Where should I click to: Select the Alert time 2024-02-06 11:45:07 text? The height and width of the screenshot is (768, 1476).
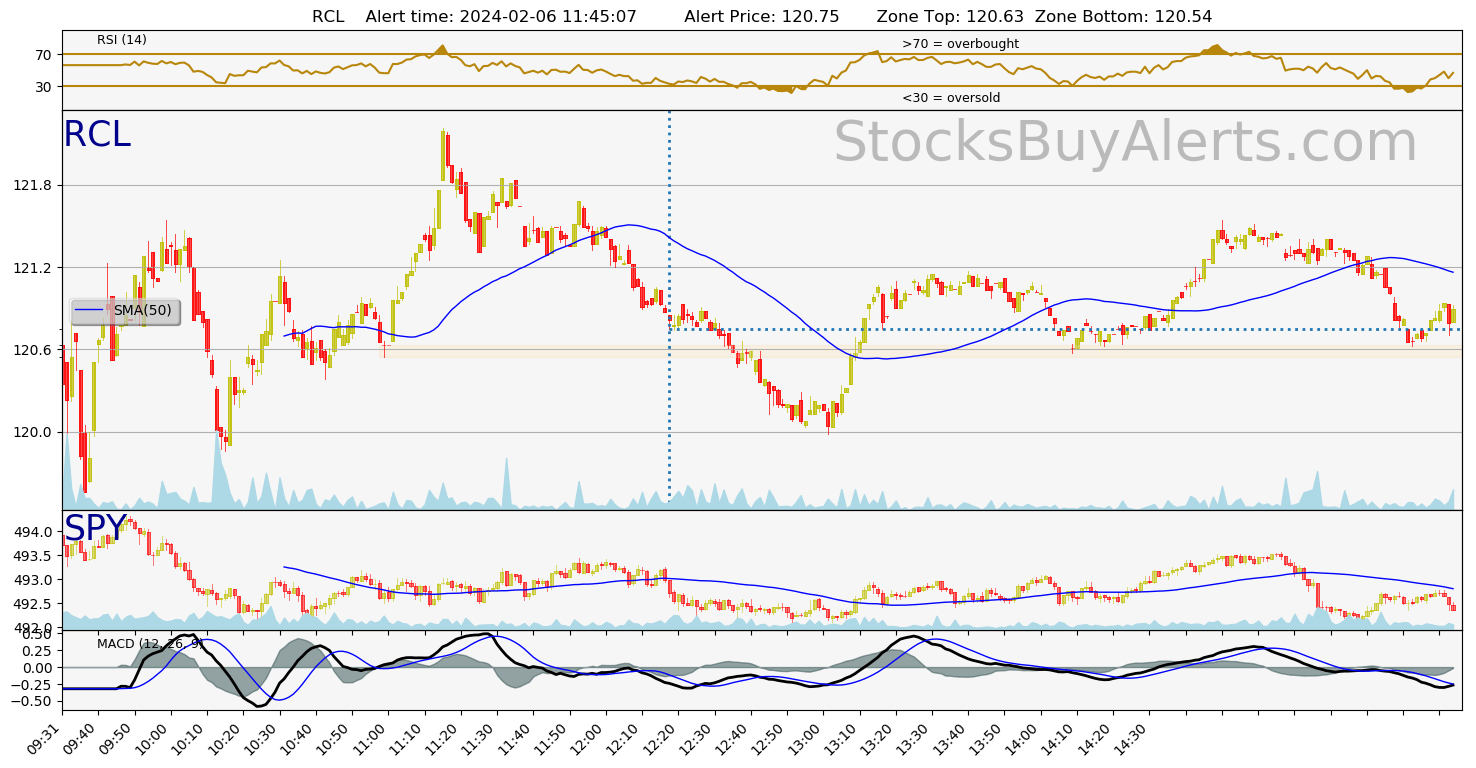point(501,16)
